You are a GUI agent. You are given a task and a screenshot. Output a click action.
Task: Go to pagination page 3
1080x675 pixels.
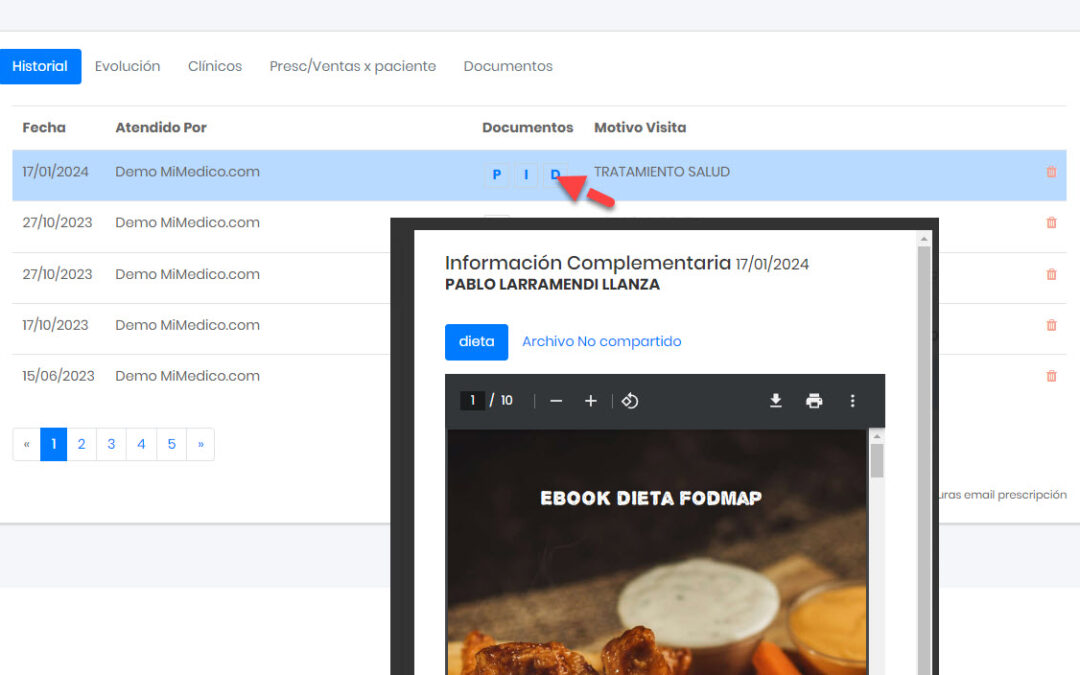pyautogui.click(x=111, y=444)
